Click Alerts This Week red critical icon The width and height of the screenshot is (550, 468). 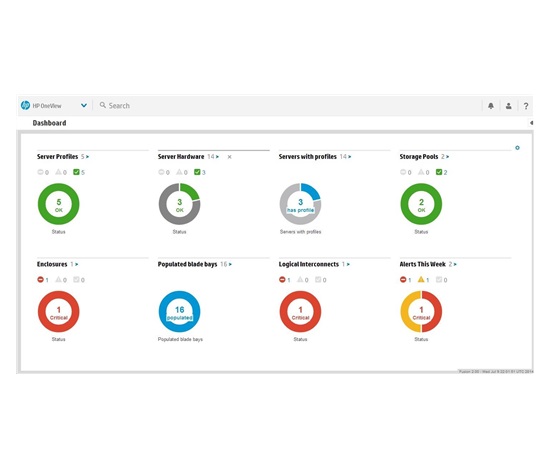coord(403,279)
